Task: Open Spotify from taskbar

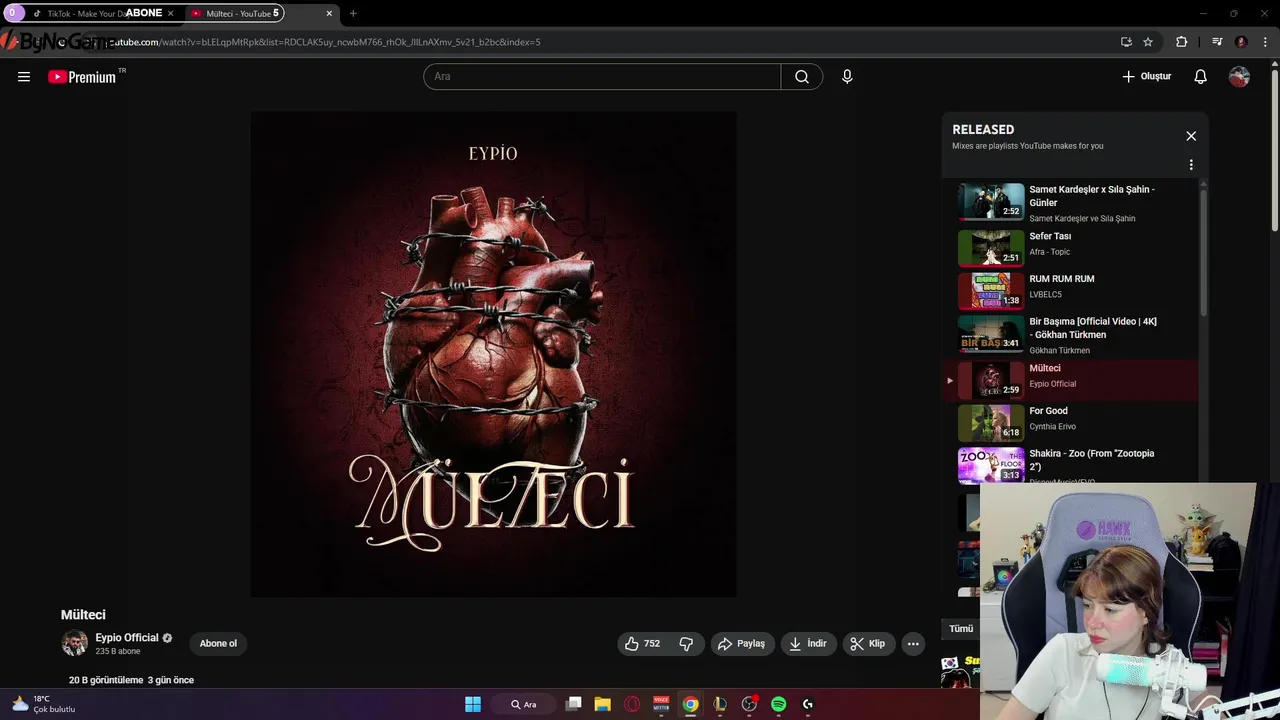Action: tap(779, 704)
